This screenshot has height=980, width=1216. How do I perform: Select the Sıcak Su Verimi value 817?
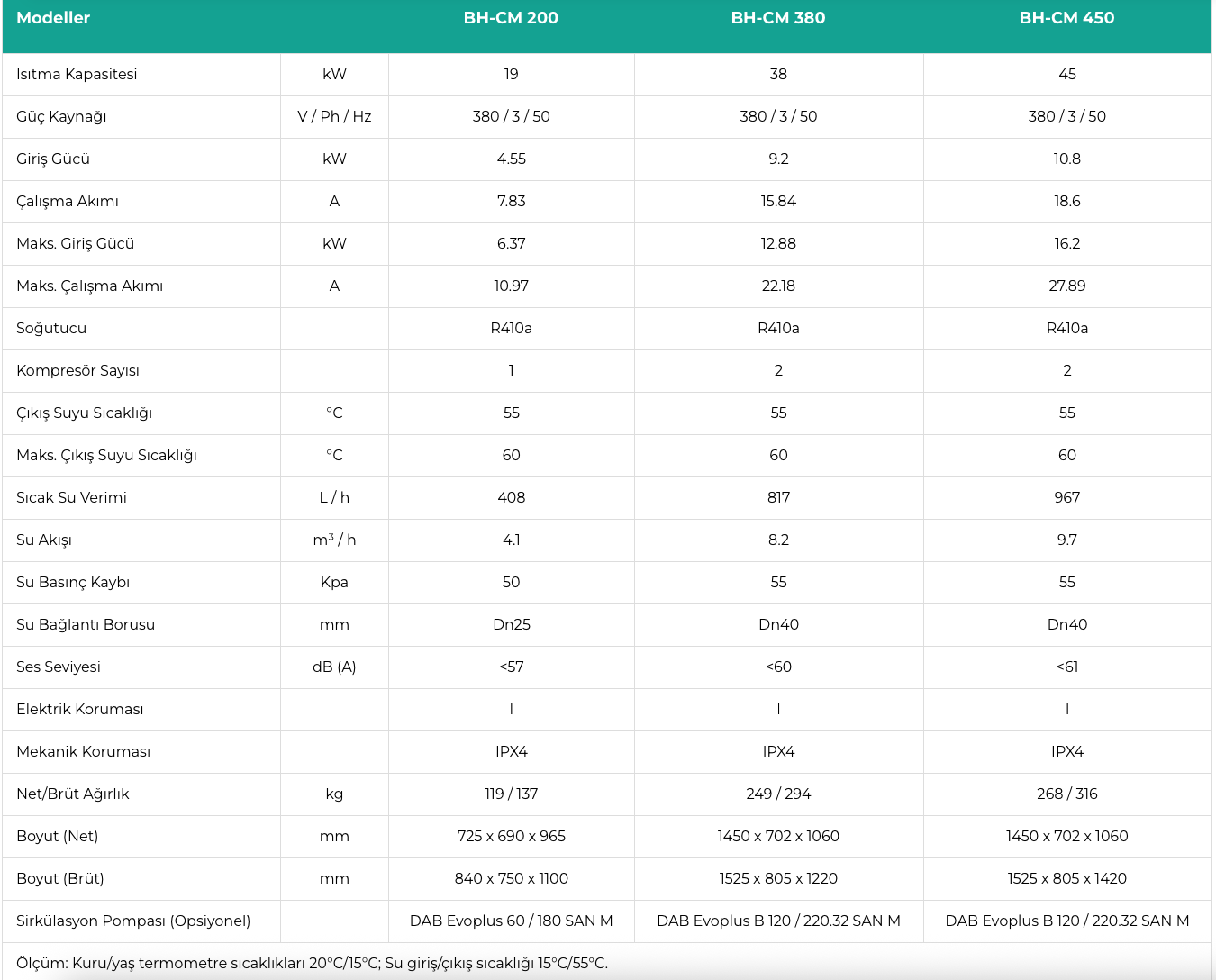(778, 498)
